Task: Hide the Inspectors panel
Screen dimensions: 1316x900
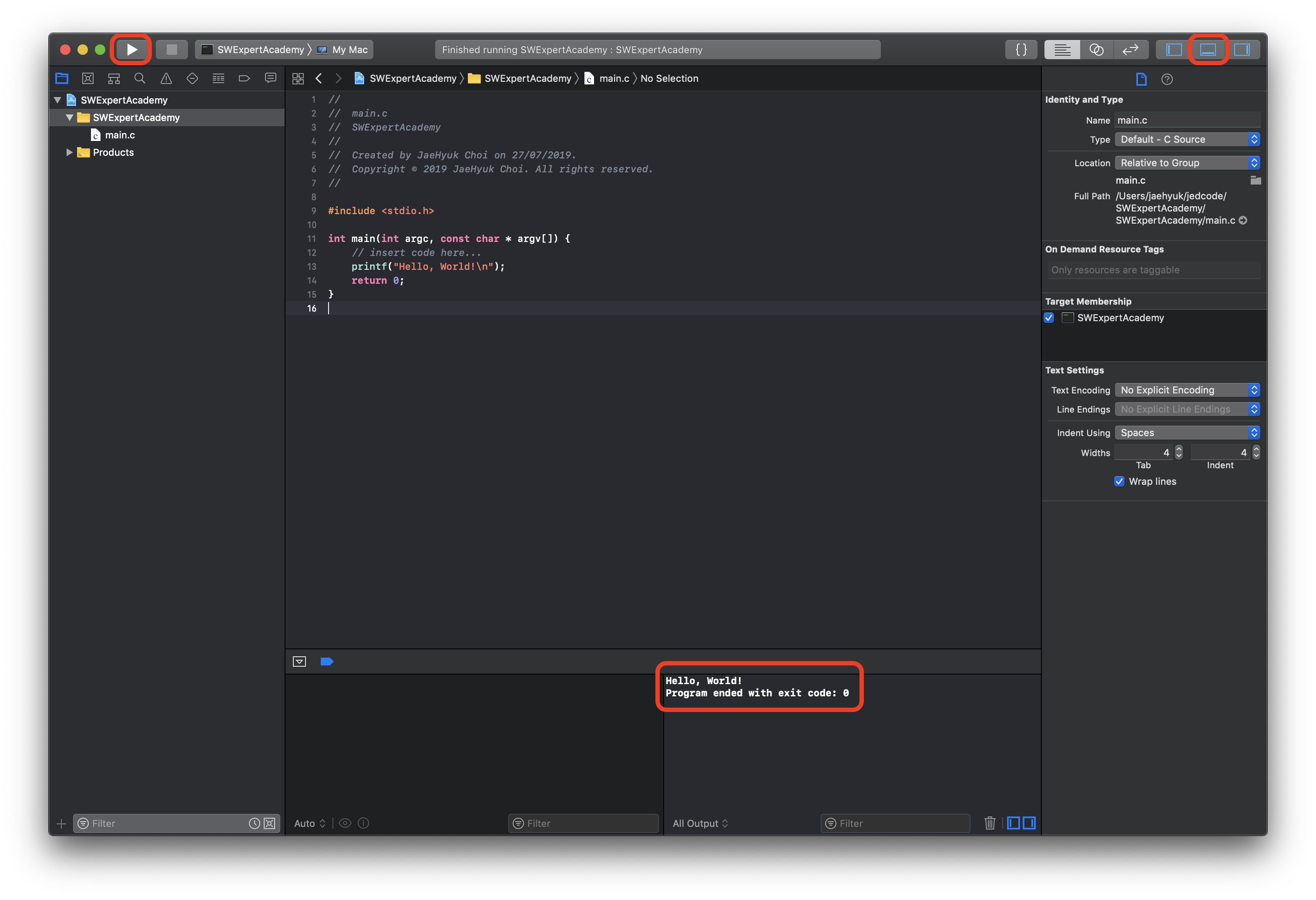Action: pos(1242,49)
